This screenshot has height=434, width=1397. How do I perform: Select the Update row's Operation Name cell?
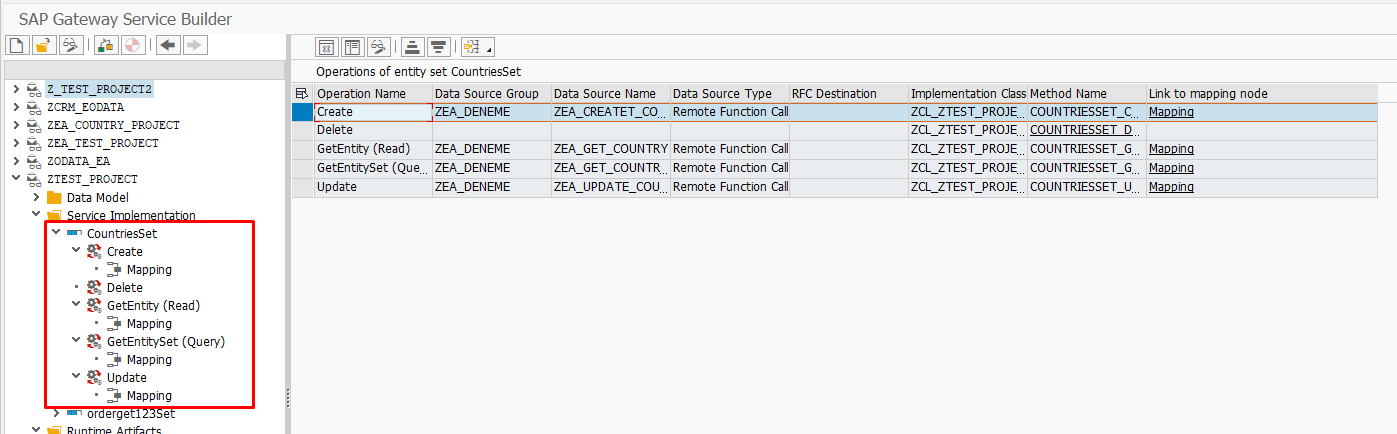372,187
